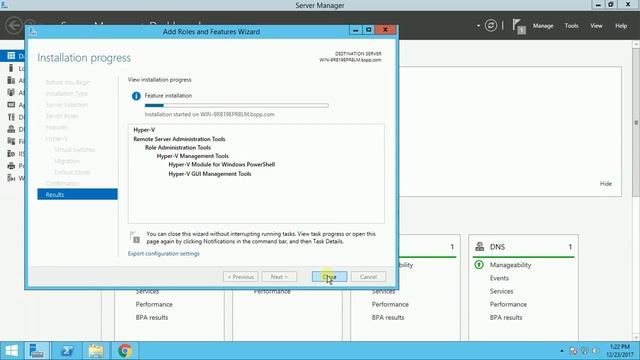The image size is (640, 360).
Task: Click the Server Manager back arrow button
Action: click(x=14, y=26)
